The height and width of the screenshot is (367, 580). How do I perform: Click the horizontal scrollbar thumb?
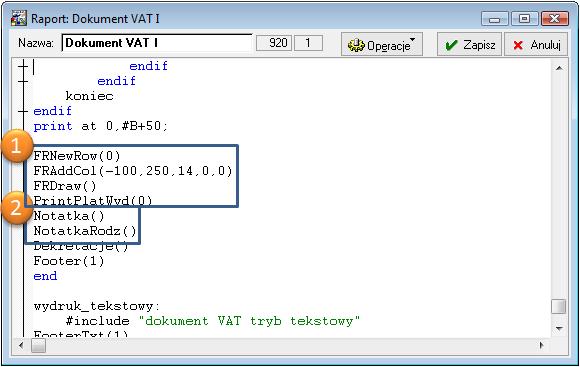tap(38, 346)
